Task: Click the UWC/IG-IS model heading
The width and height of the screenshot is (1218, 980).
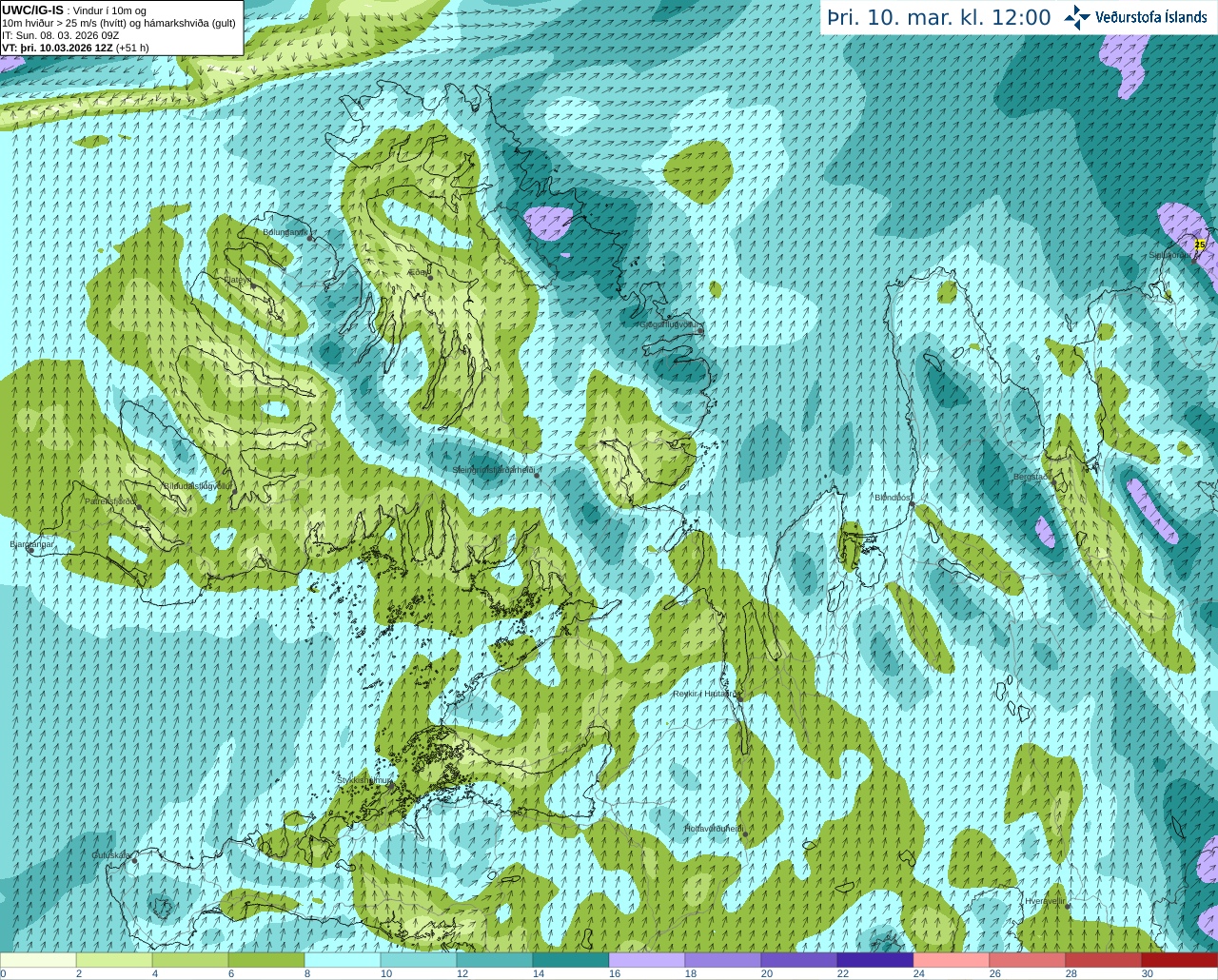Action: point(33,10)
